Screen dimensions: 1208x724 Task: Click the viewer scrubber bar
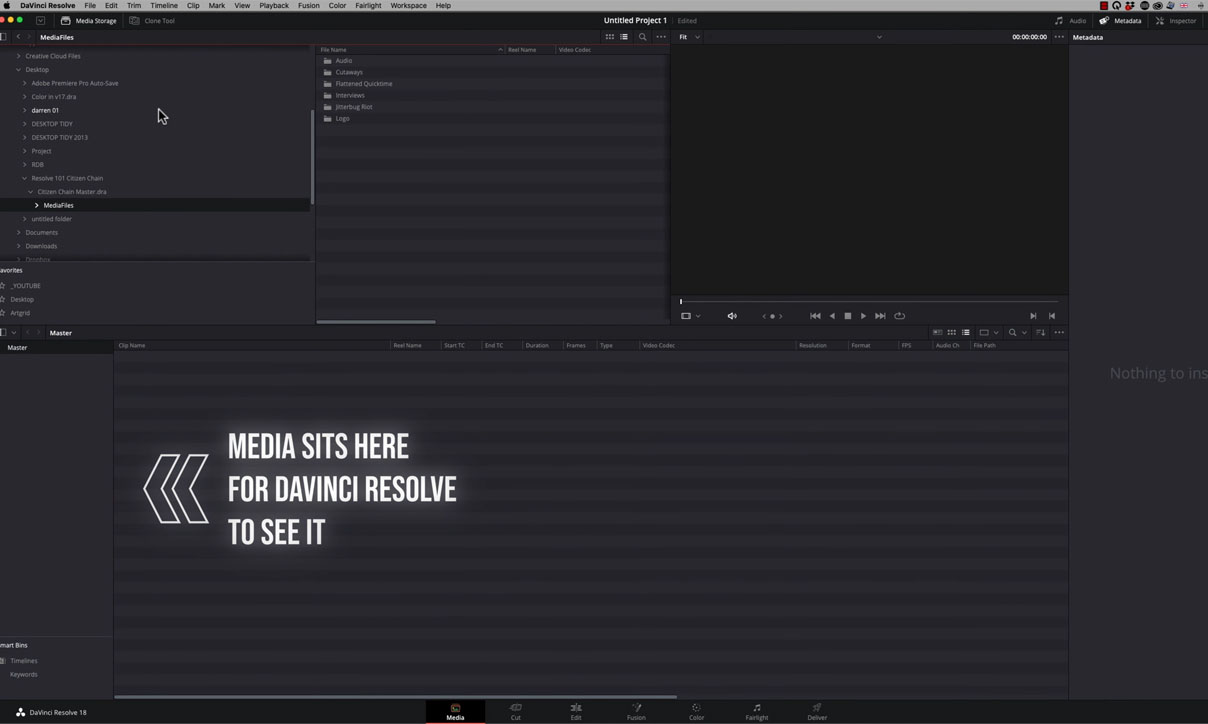click(x=869, y=301)
